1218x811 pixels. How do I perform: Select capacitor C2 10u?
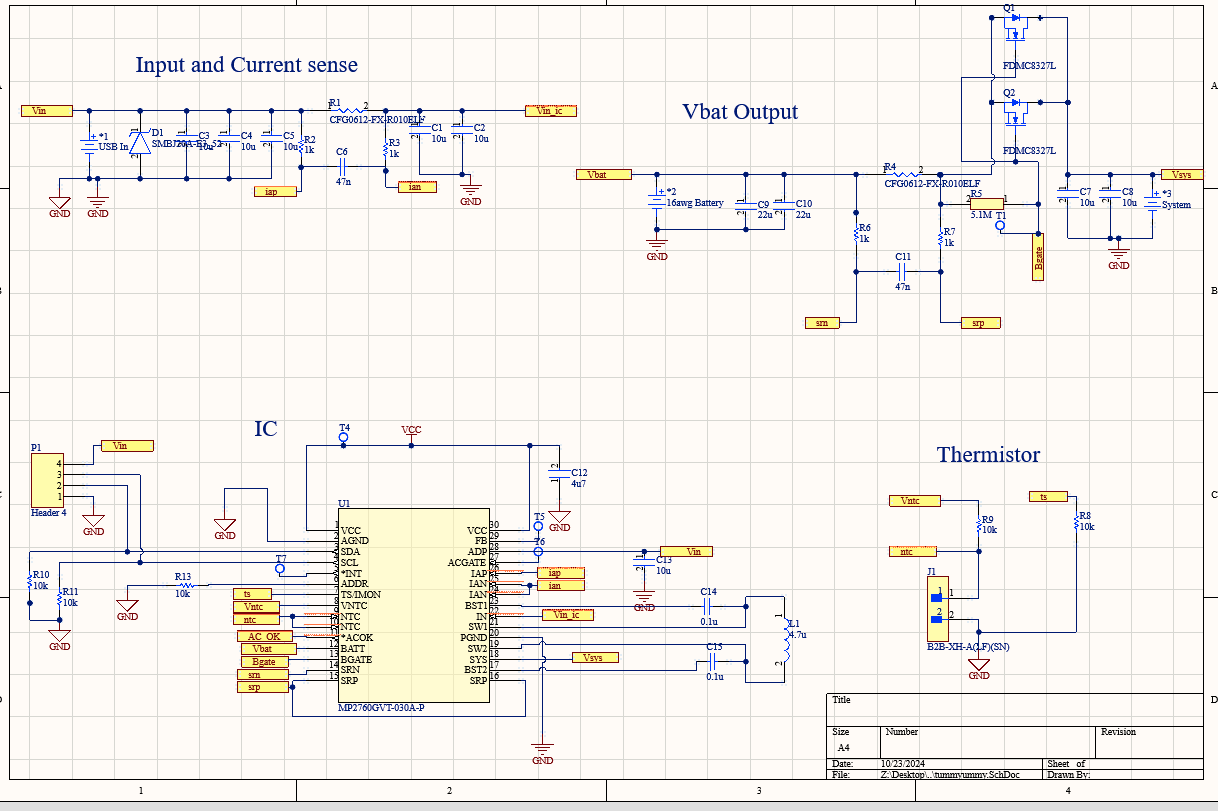462,131
